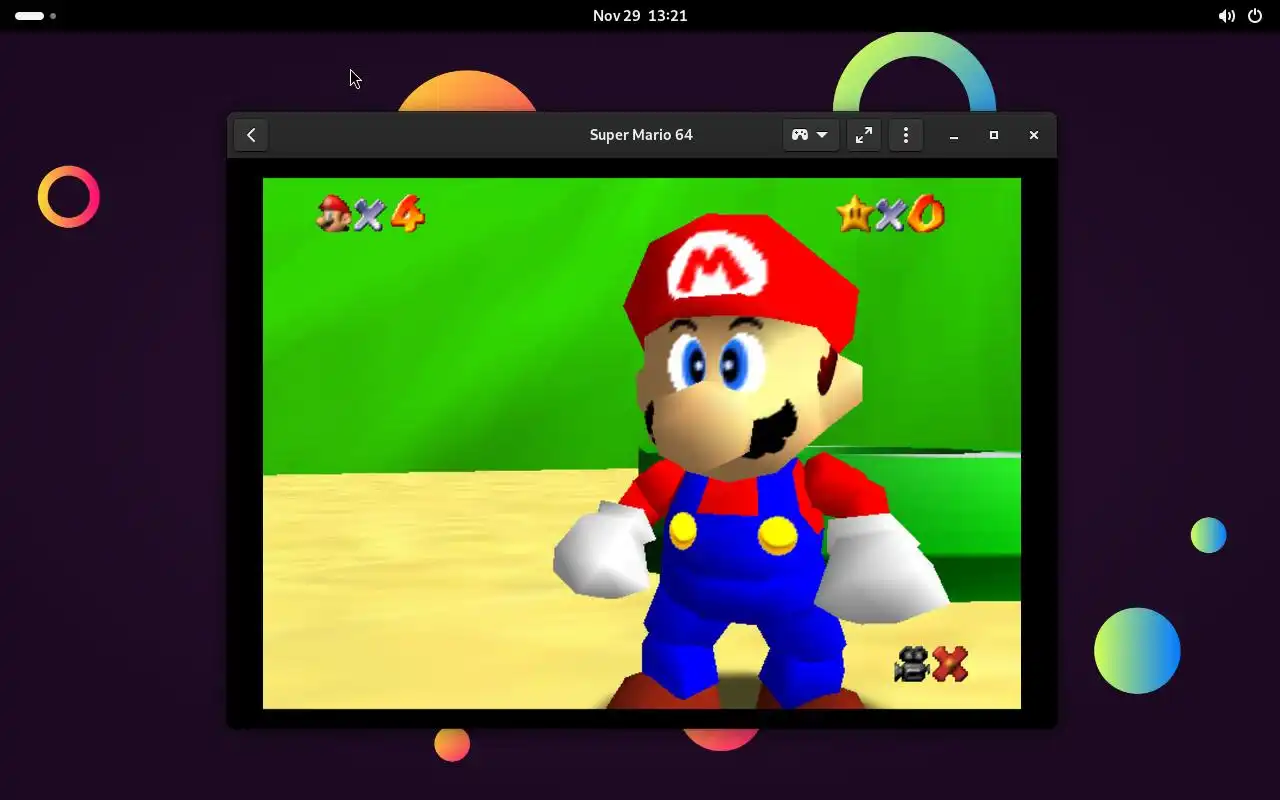The image size is (1280, 800).
Task: Click the star count number 0
Action: (x=926, y=214)
